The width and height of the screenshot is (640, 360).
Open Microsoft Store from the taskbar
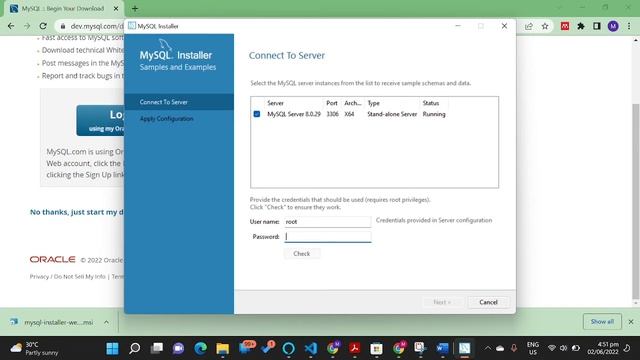376,348
